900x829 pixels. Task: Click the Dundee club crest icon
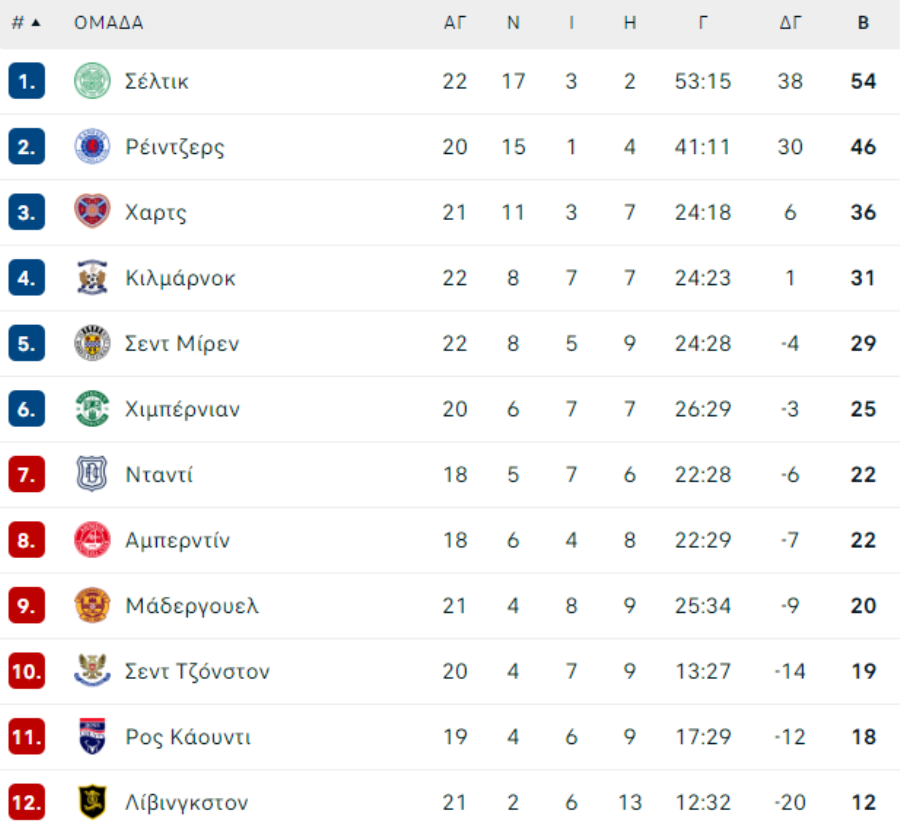click(x=92, y=474)
